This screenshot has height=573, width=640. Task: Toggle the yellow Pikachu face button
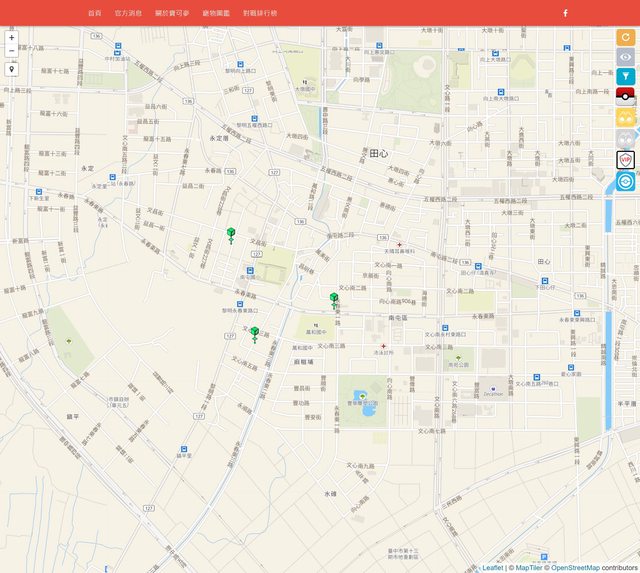click(x=625, y=118)
